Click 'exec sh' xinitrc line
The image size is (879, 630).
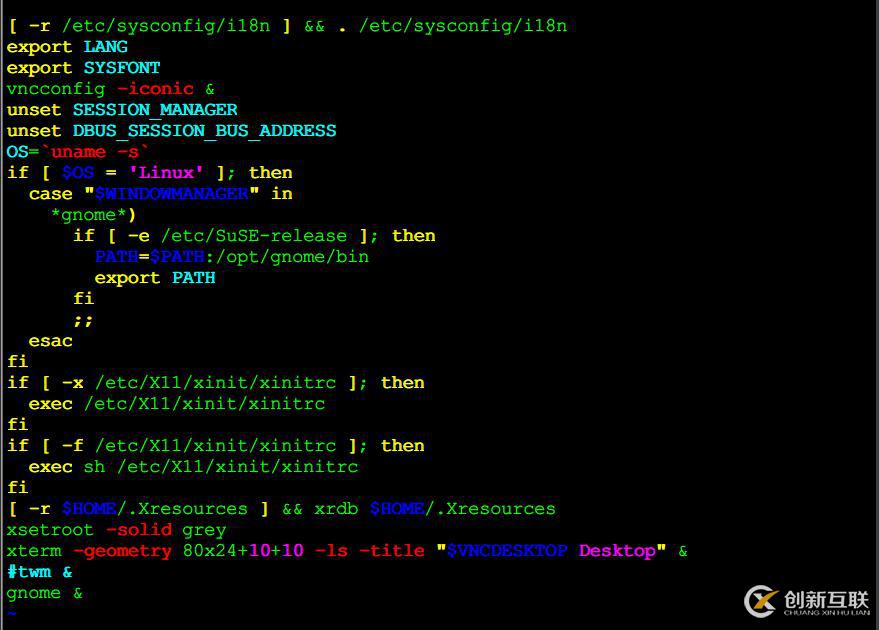pos(193,467)
